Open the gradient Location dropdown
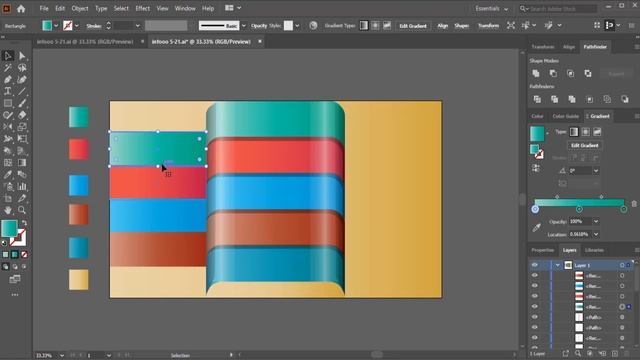 point(596,234)
